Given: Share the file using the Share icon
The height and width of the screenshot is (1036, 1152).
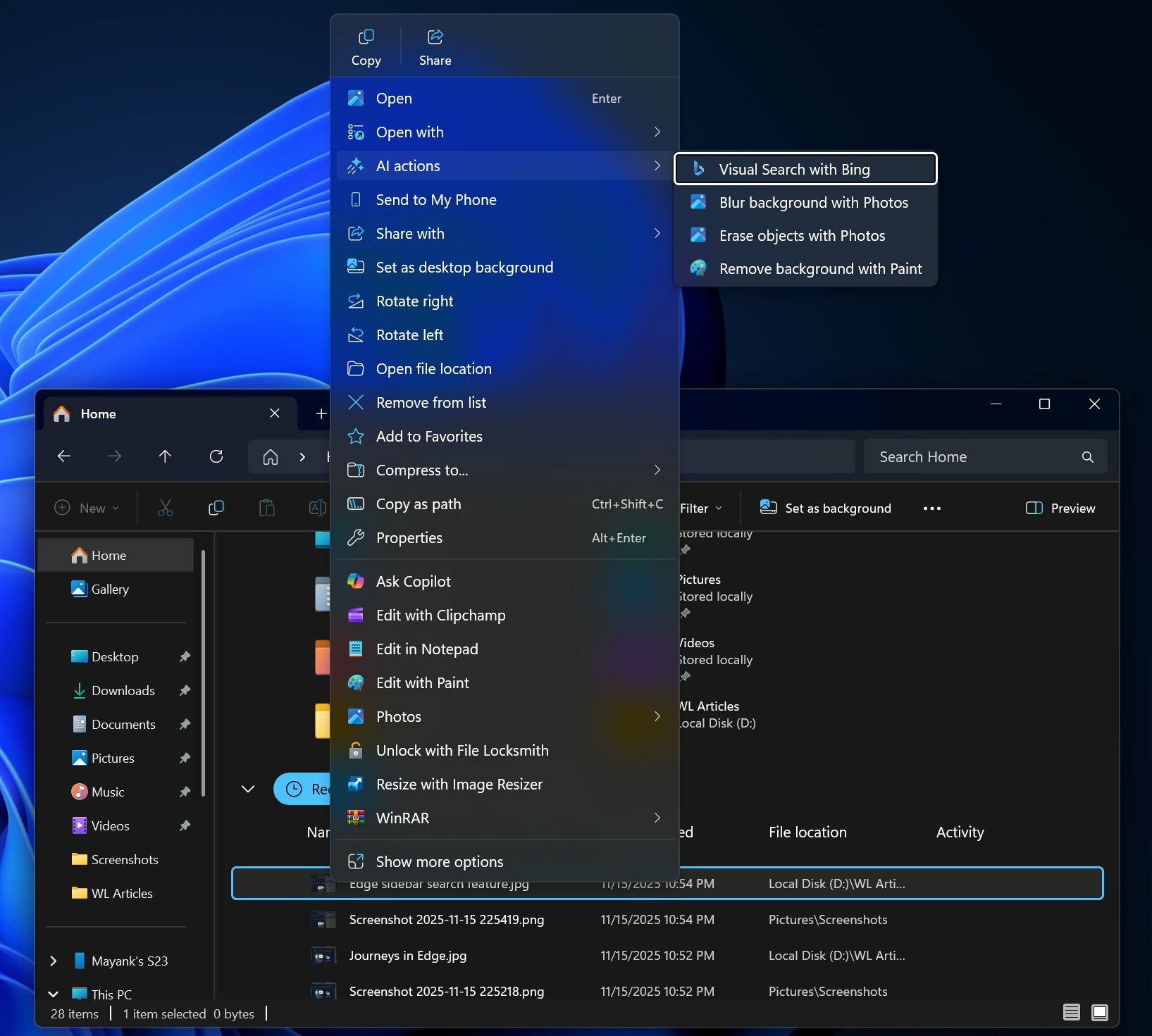Looking at the screenshot, I should (434, 46).
